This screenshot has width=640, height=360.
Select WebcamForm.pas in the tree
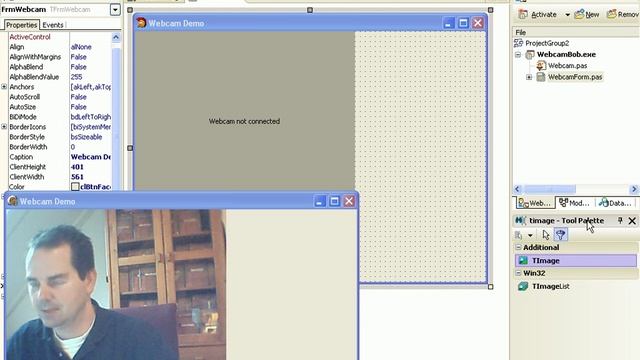575,77
